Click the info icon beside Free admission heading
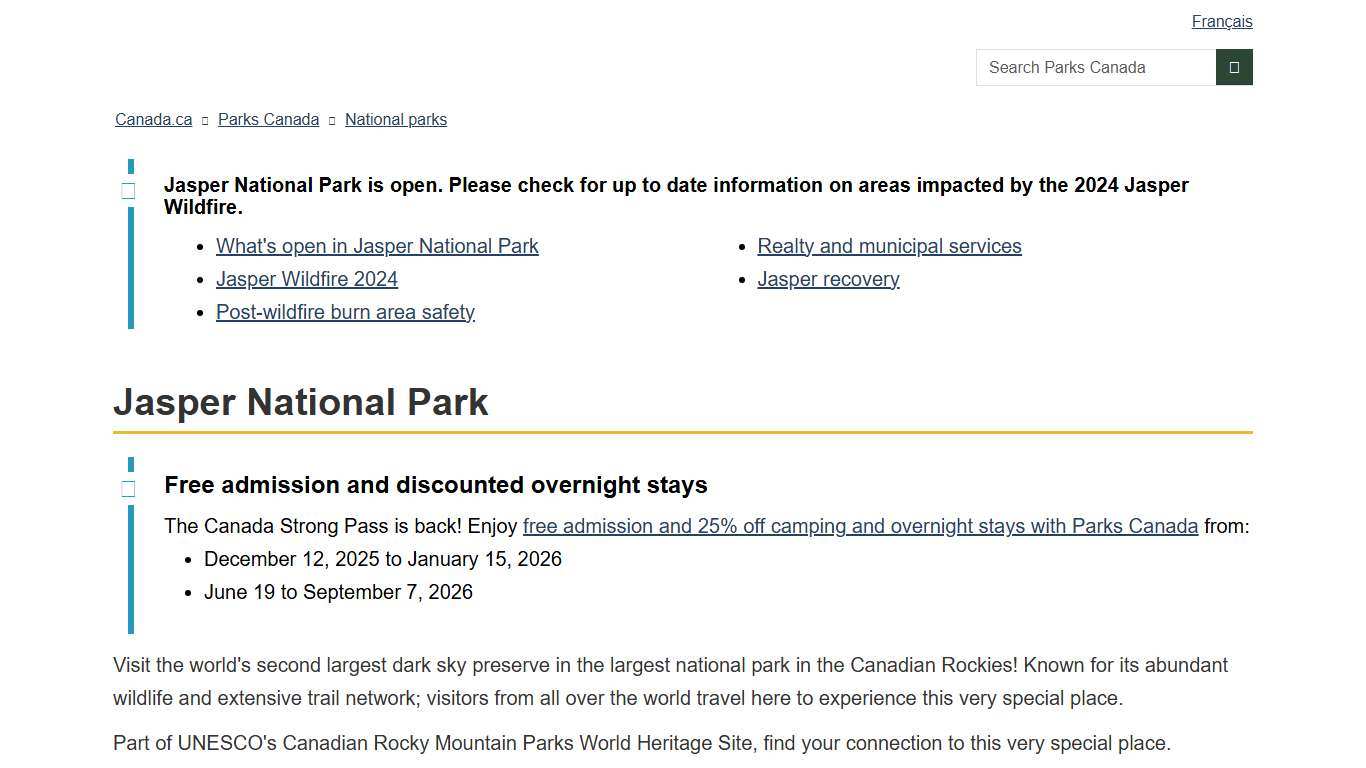 (x=129, y=489)
